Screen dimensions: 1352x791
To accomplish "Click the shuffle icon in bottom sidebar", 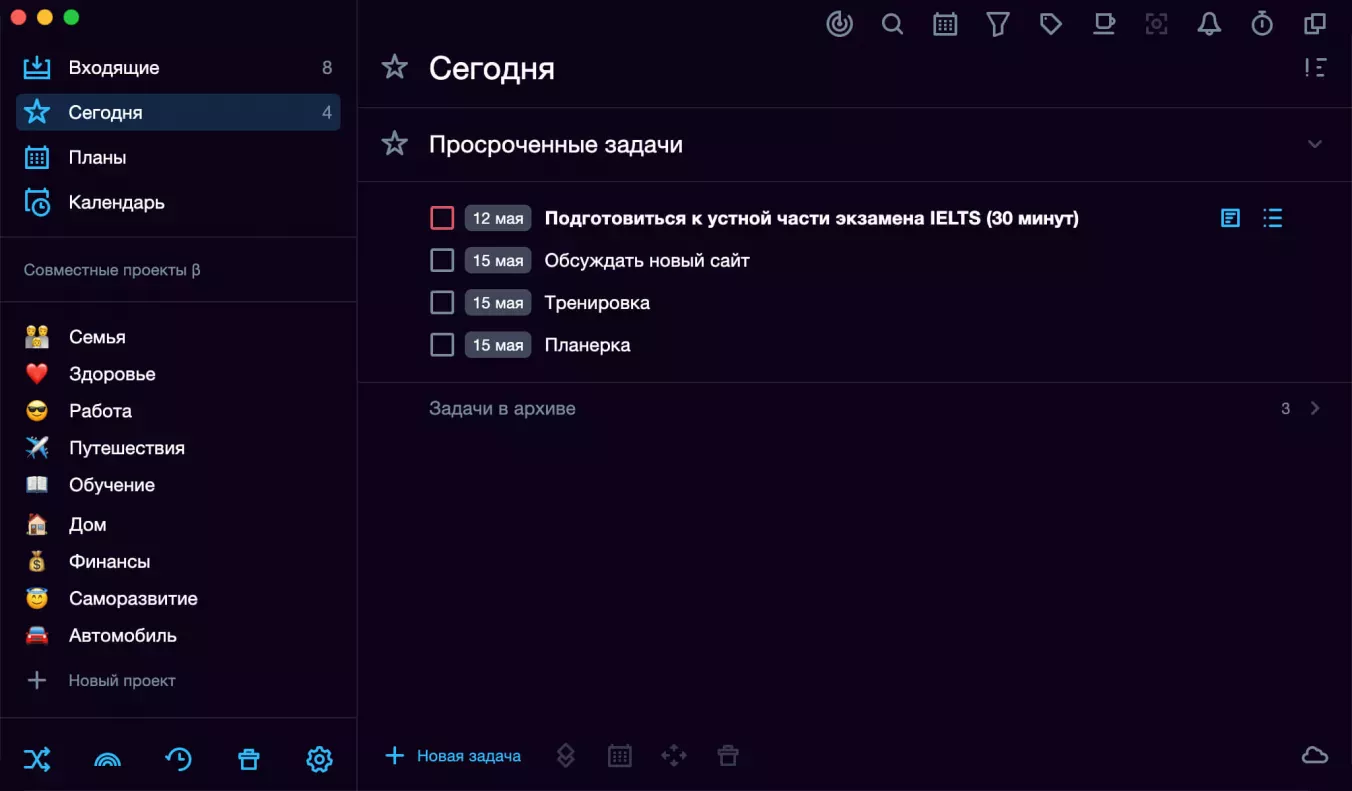I will coord(37,760).
